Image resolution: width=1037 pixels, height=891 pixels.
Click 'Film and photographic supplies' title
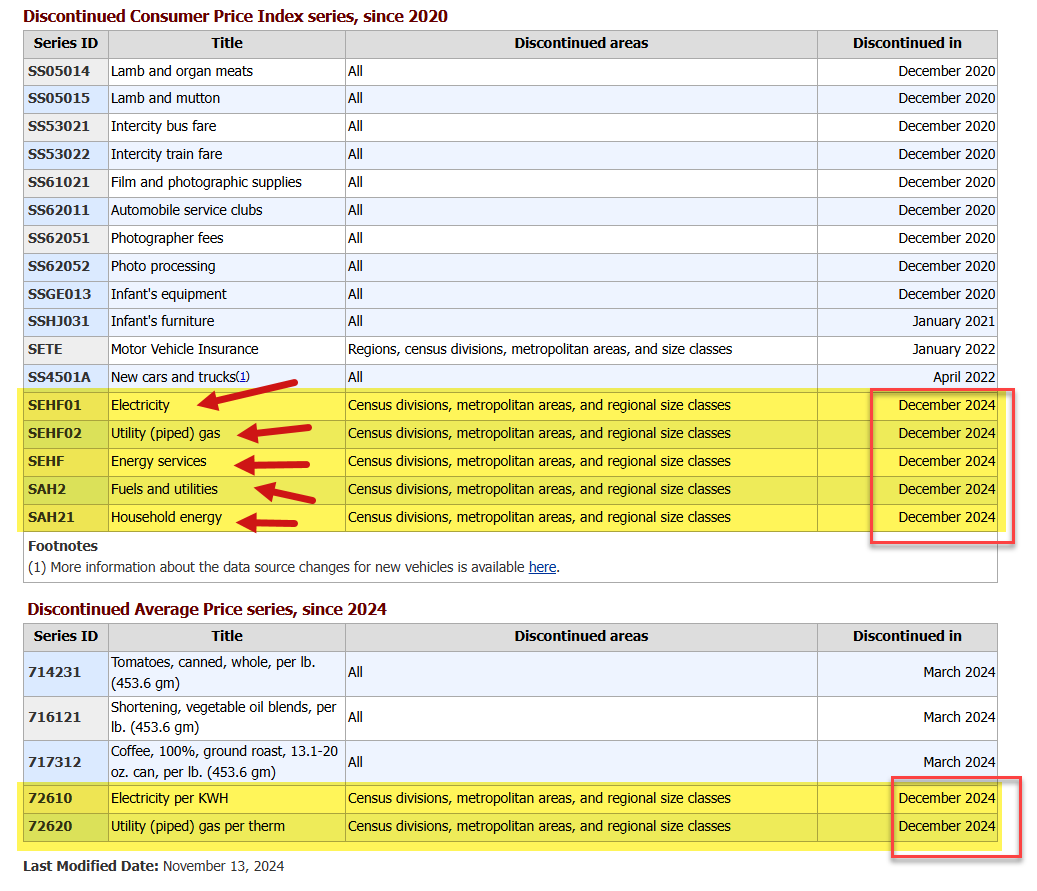coord(206,182)
